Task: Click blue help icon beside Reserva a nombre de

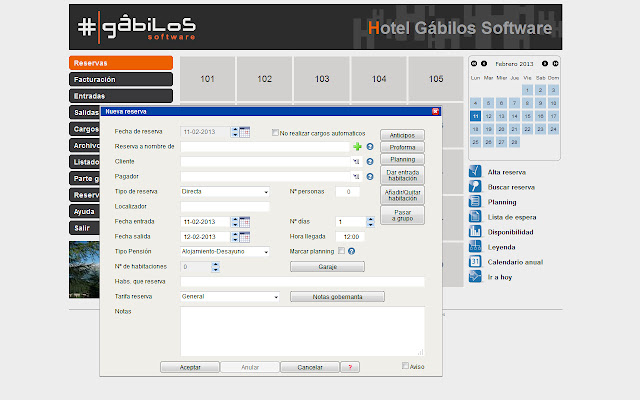Action: [370, 147]
